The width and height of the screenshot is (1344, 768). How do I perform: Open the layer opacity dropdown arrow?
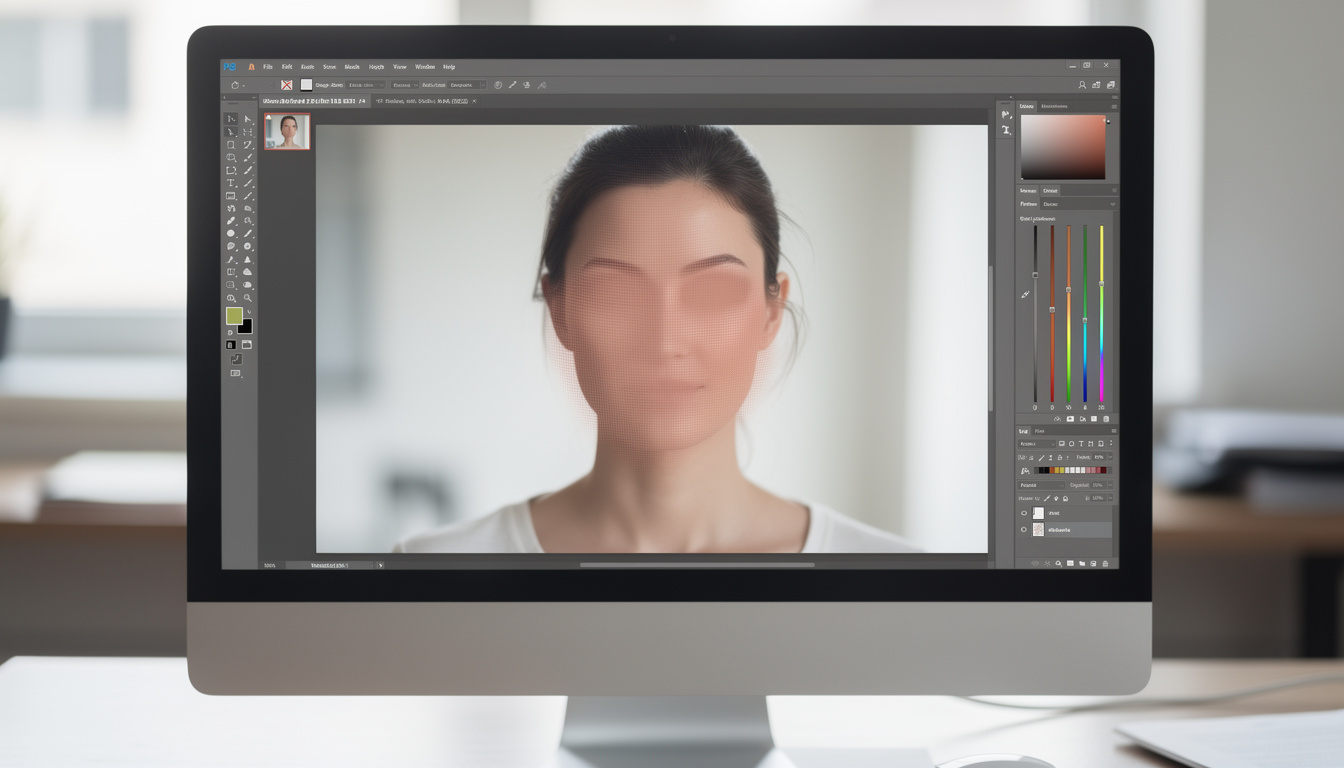coord(1110,485)
